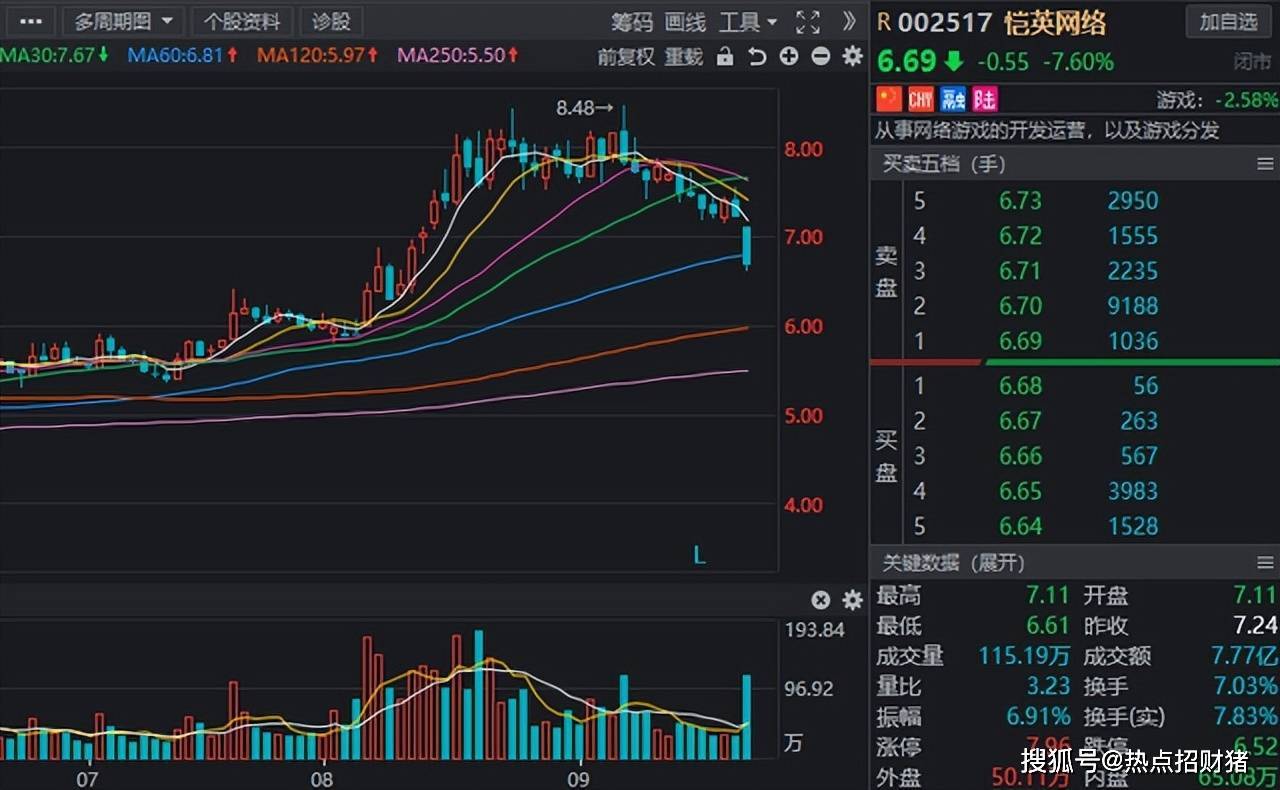Screen dimensions: 1280x790
Task: Click the CHY currency icon
Action: 920,98
